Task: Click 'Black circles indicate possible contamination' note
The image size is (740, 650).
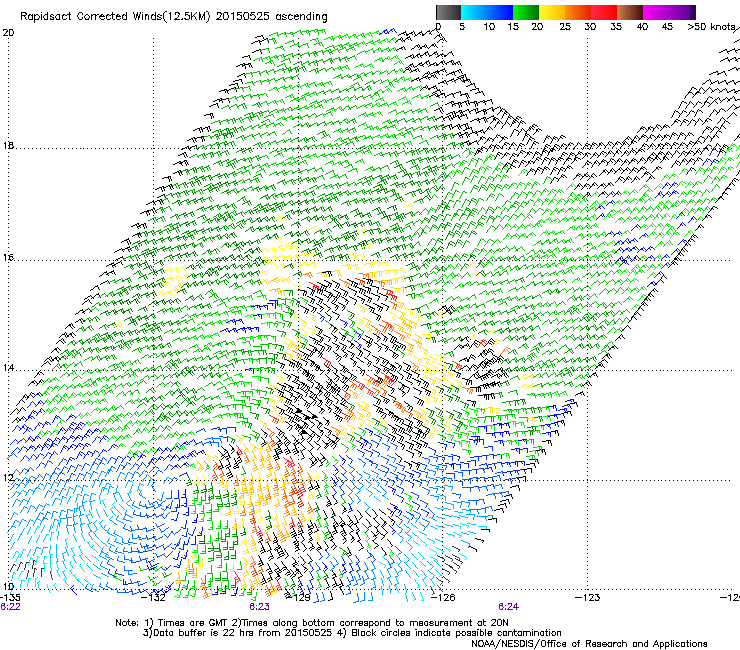Action: pos(456,633)
